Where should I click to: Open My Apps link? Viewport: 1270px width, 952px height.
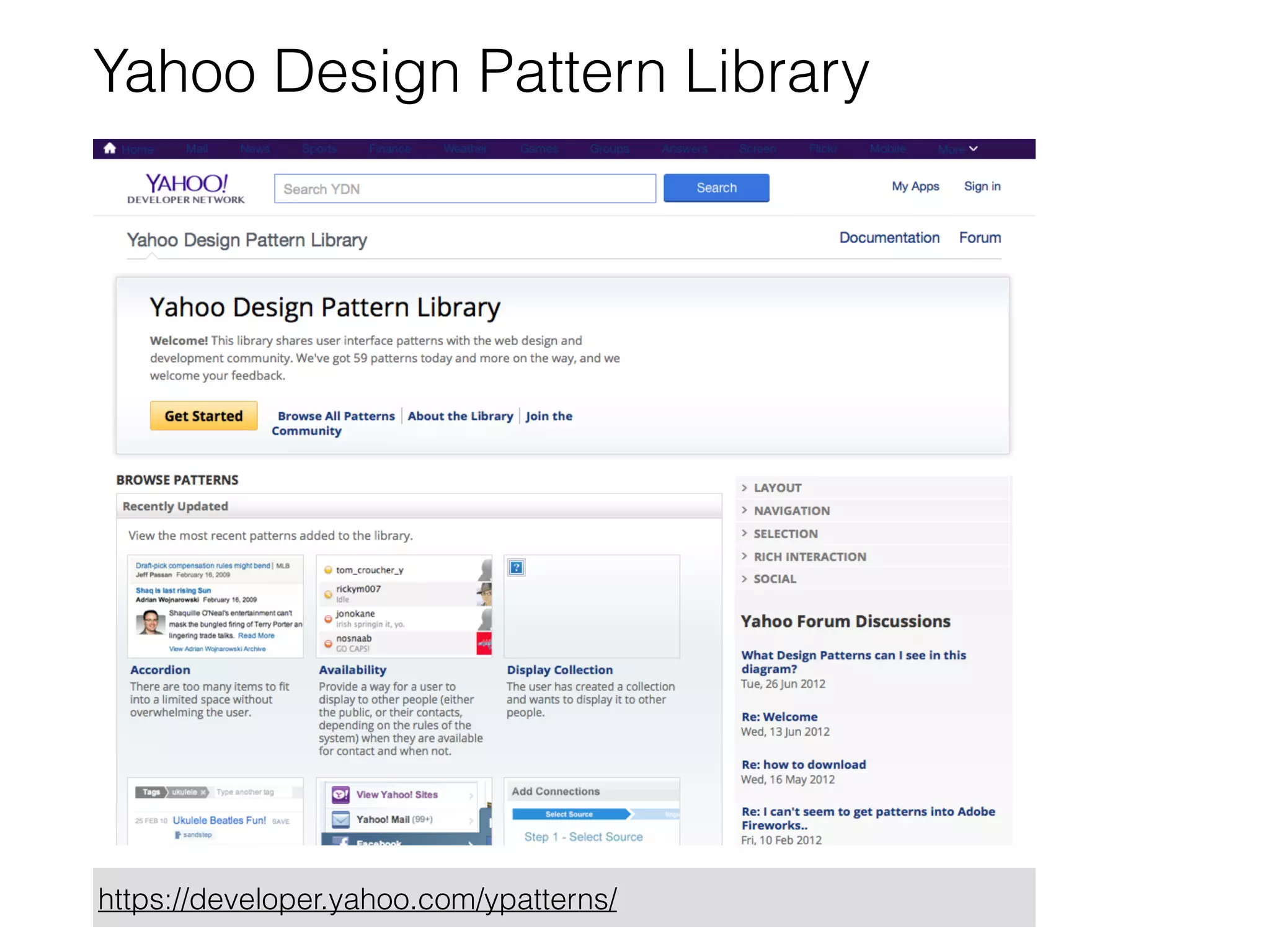(x=915, y=187)
